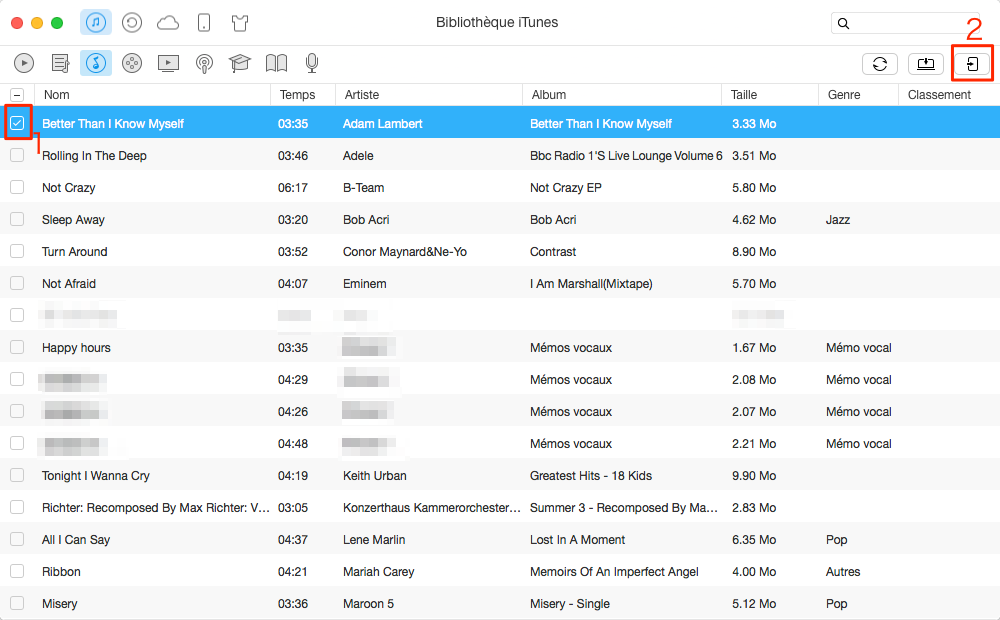Click the I Am Marshall(Mixtape) album cell

[x=591, y=283]
